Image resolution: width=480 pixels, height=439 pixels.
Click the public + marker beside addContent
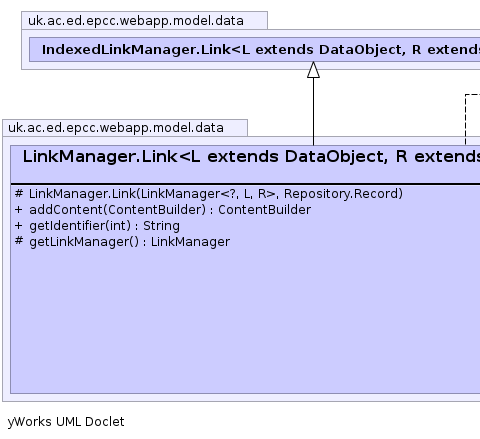click(x=19, y=210)
